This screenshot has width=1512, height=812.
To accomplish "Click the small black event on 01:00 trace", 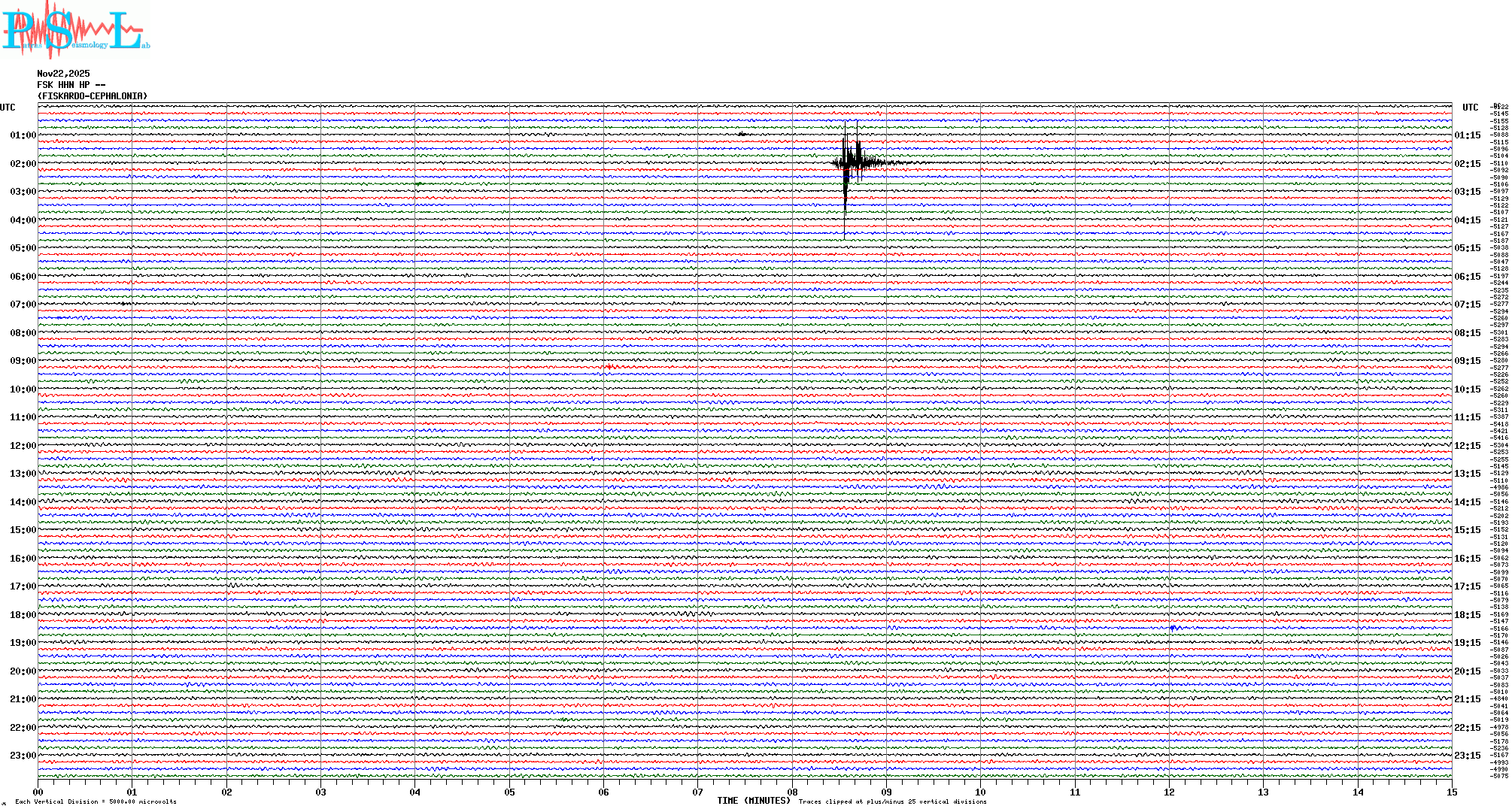I will pos(742,135).
